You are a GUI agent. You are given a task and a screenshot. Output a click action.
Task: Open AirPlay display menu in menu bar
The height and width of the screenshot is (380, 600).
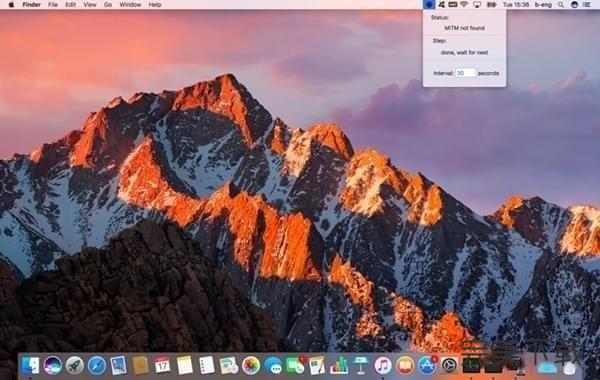pyautogui.click(x=477, y=5)
